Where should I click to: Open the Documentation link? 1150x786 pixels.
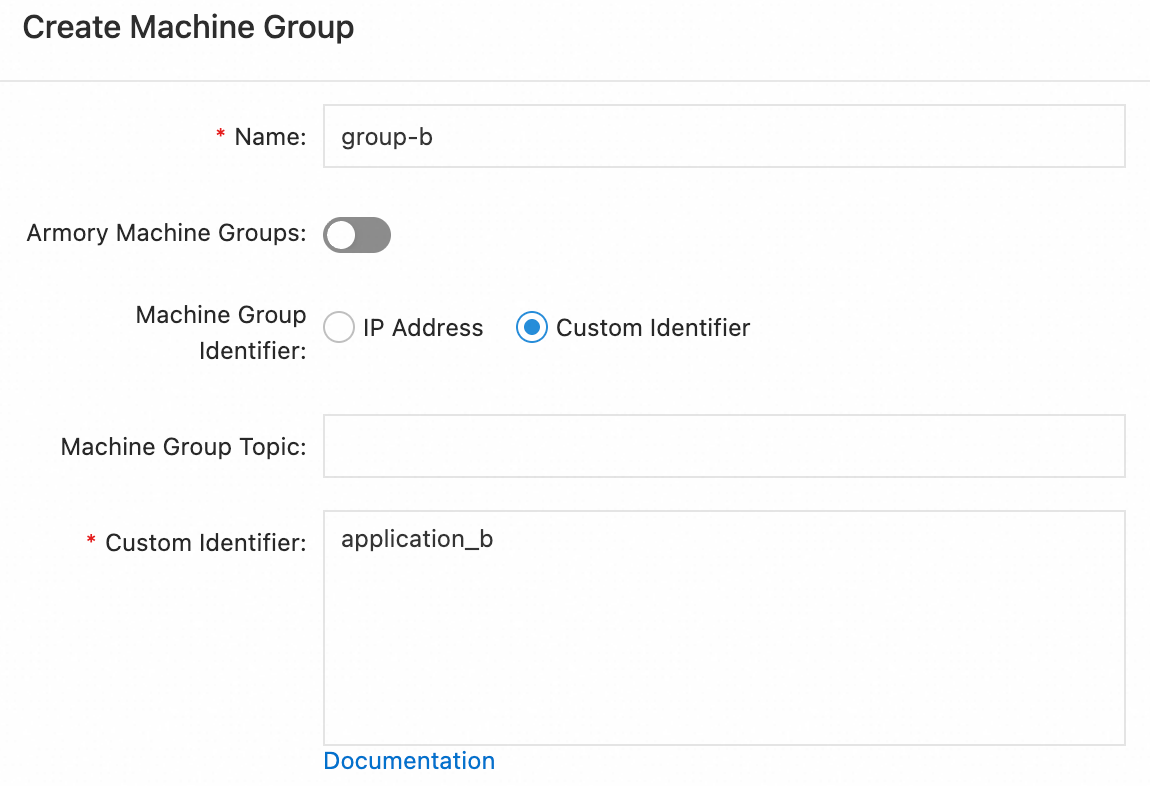click(x=409, y=761)
